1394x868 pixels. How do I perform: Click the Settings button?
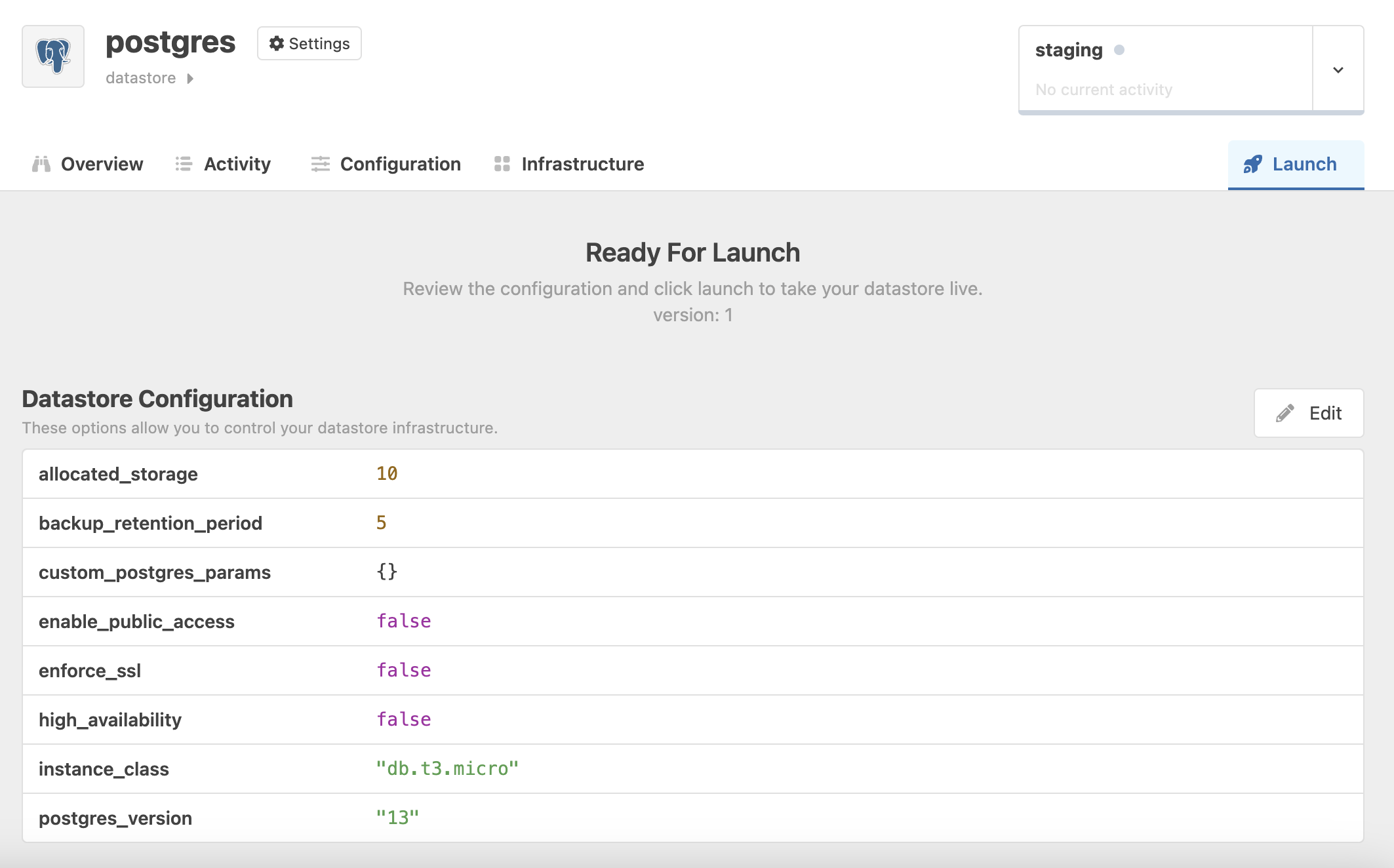(x=309, y=43)
